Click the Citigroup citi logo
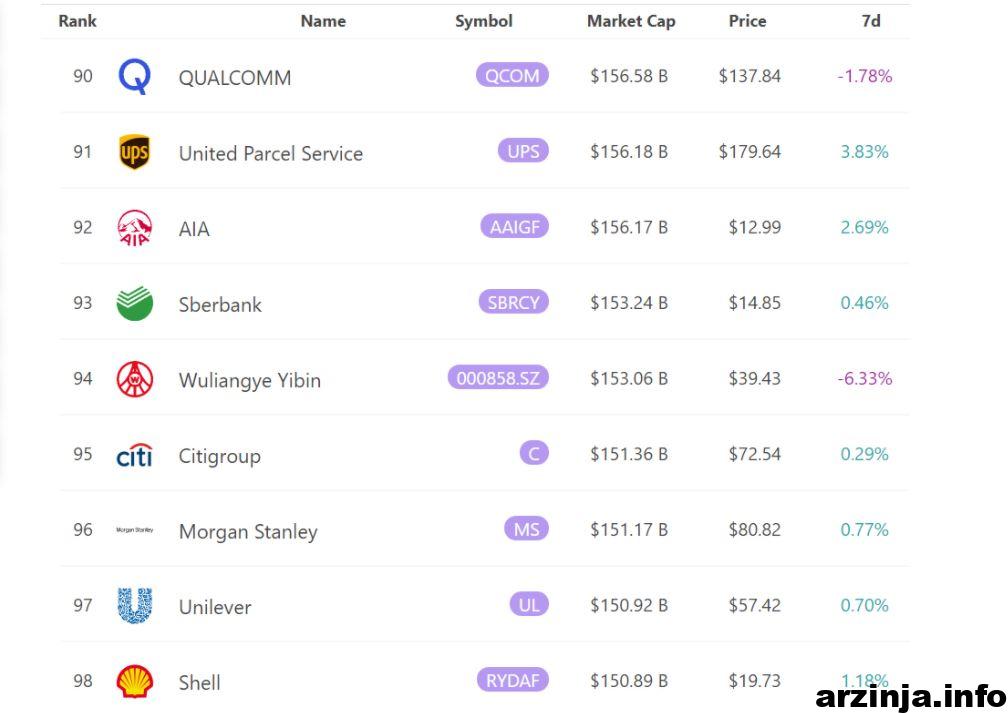The width and height of the screenshot is (1008, 713). [134, 455]
